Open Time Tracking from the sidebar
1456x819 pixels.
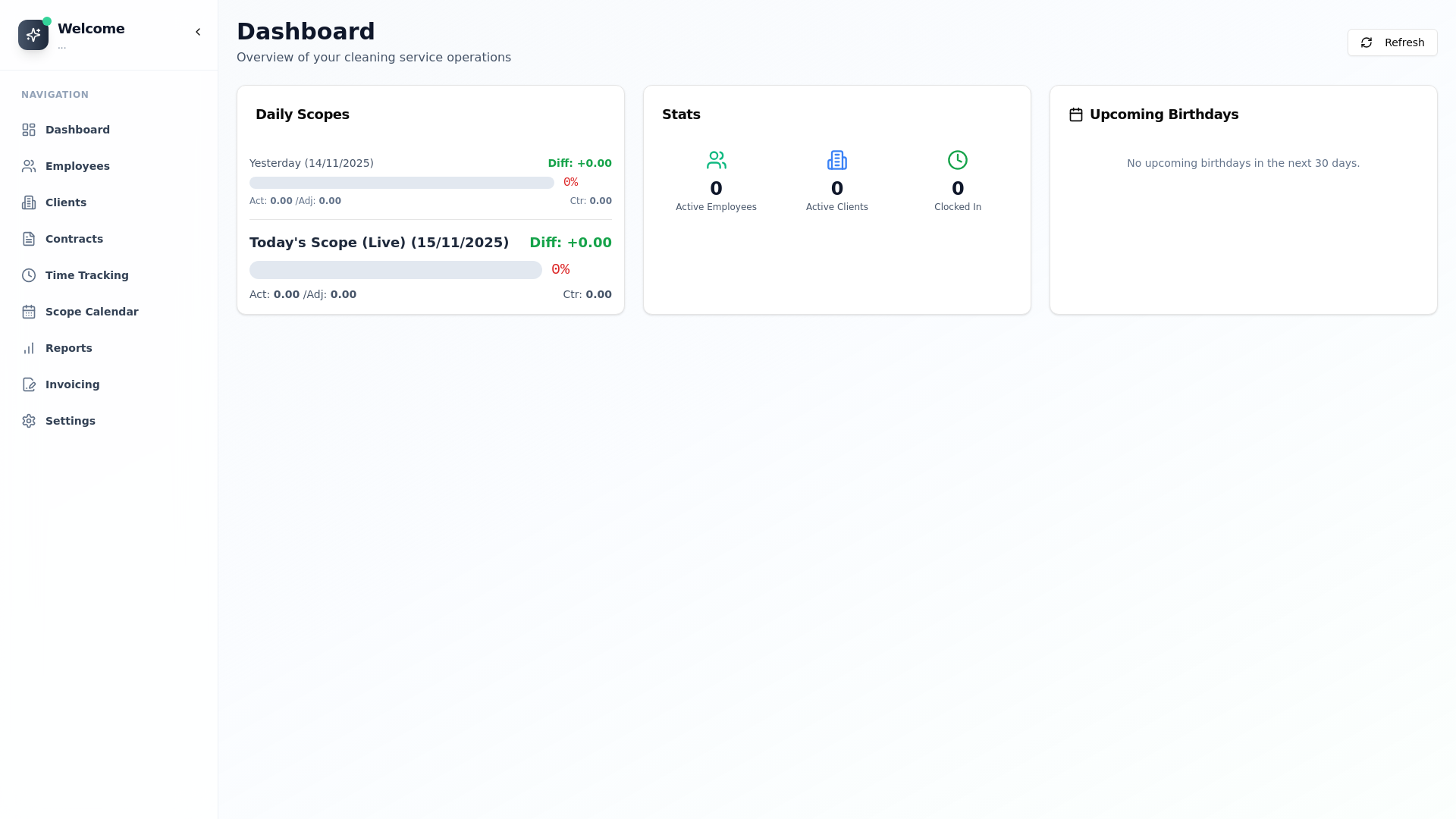click(108, 275)
